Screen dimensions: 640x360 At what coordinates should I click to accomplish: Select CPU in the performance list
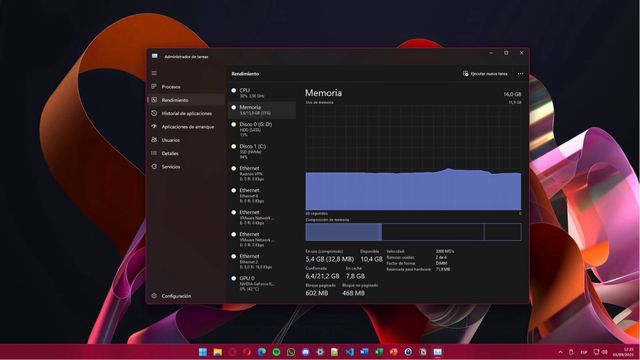pos(262,93)
